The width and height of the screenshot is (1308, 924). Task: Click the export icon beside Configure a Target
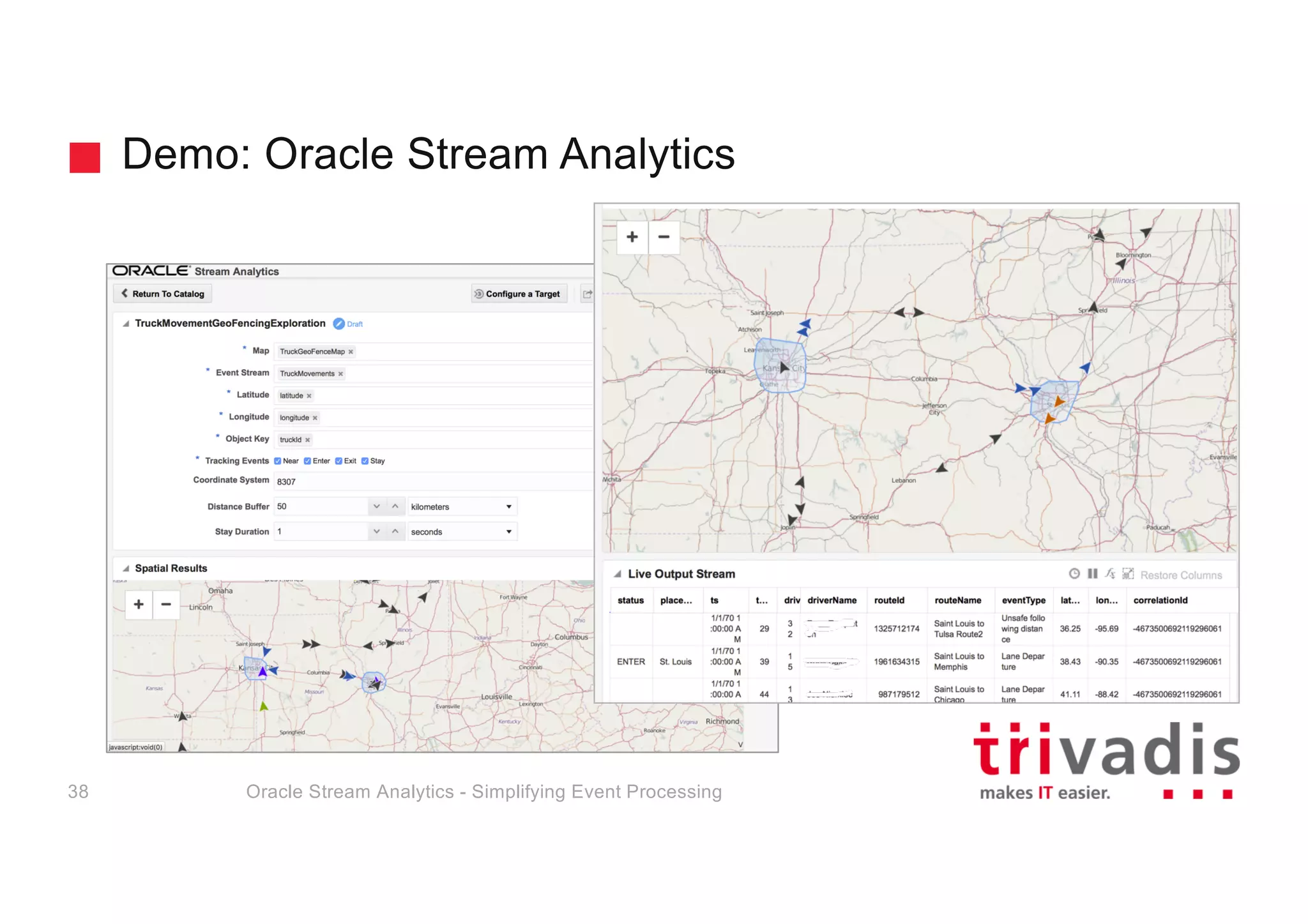coord(586,294)
